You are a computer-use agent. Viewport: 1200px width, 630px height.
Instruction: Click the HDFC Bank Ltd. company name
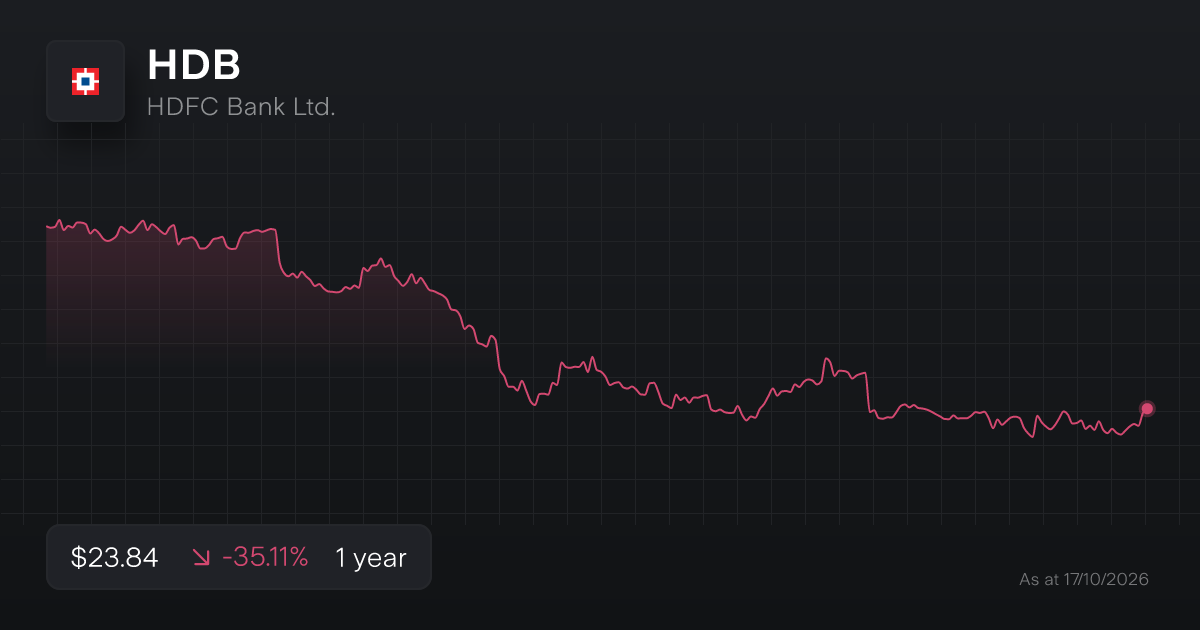(241, 107)
